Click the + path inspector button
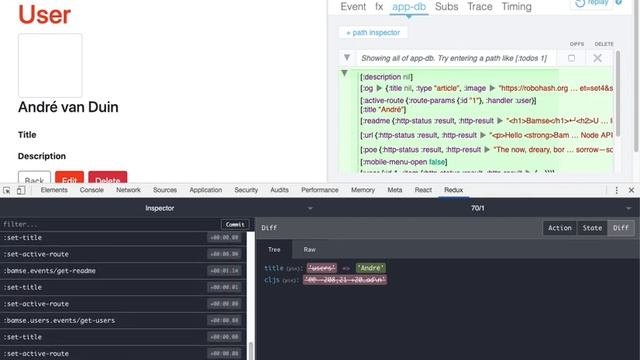 [373, 33]
